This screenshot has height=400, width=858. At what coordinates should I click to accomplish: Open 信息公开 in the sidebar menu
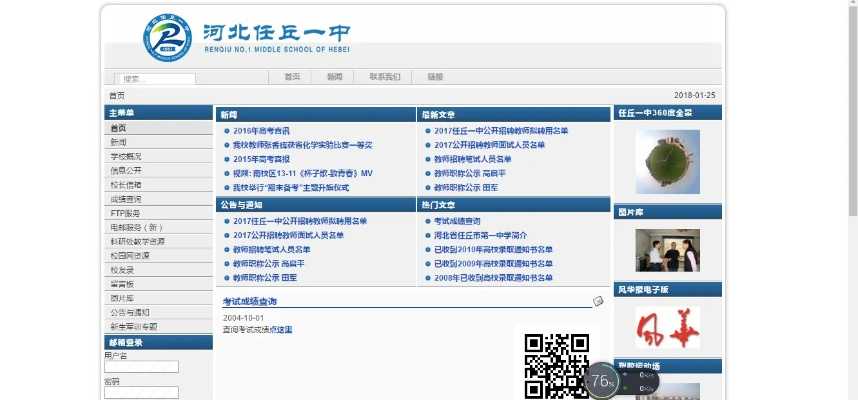pyautogui.click(x=158, y=171)
